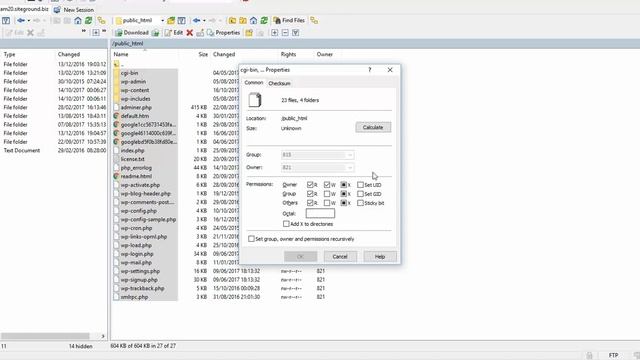The height and width of the screenshot is (360, 640).
Task: Click the Rename icon next to Delete
Action: click(x=200, y=33)
